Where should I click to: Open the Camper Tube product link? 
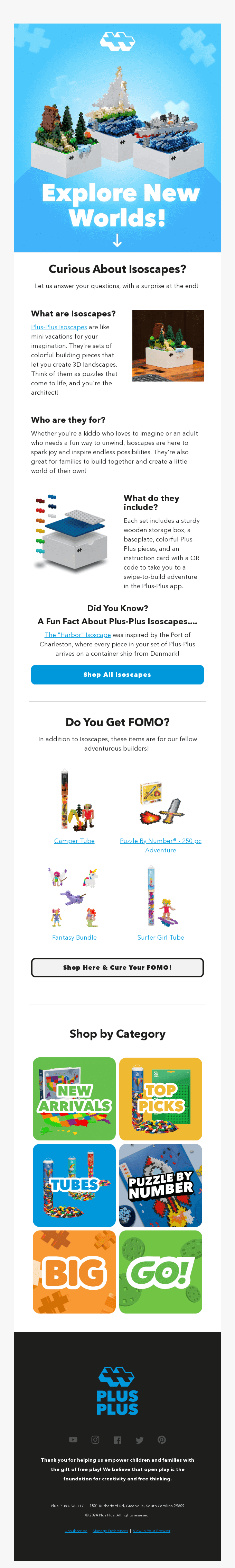pos(74,841)
